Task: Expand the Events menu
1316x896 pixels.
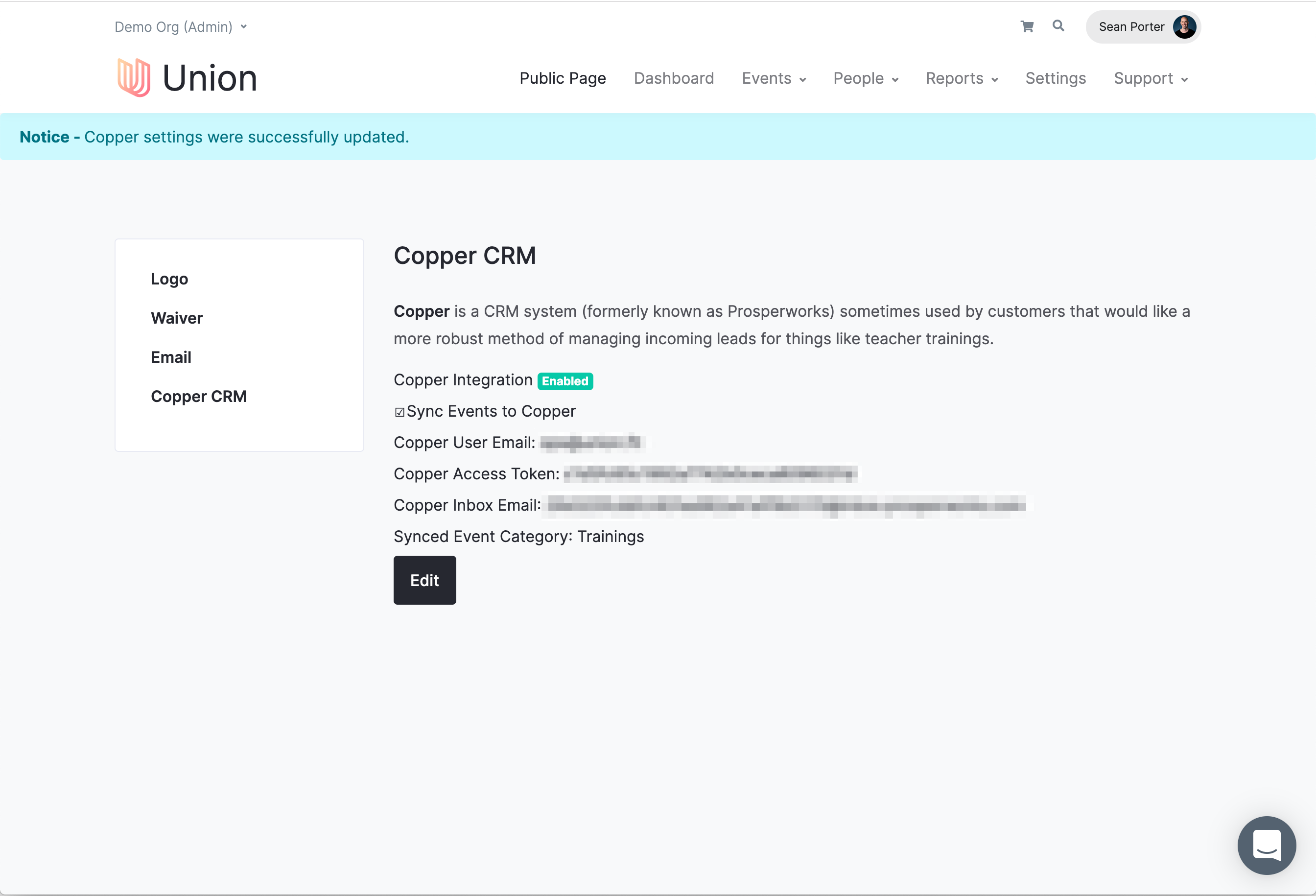Action: point(774,78)
